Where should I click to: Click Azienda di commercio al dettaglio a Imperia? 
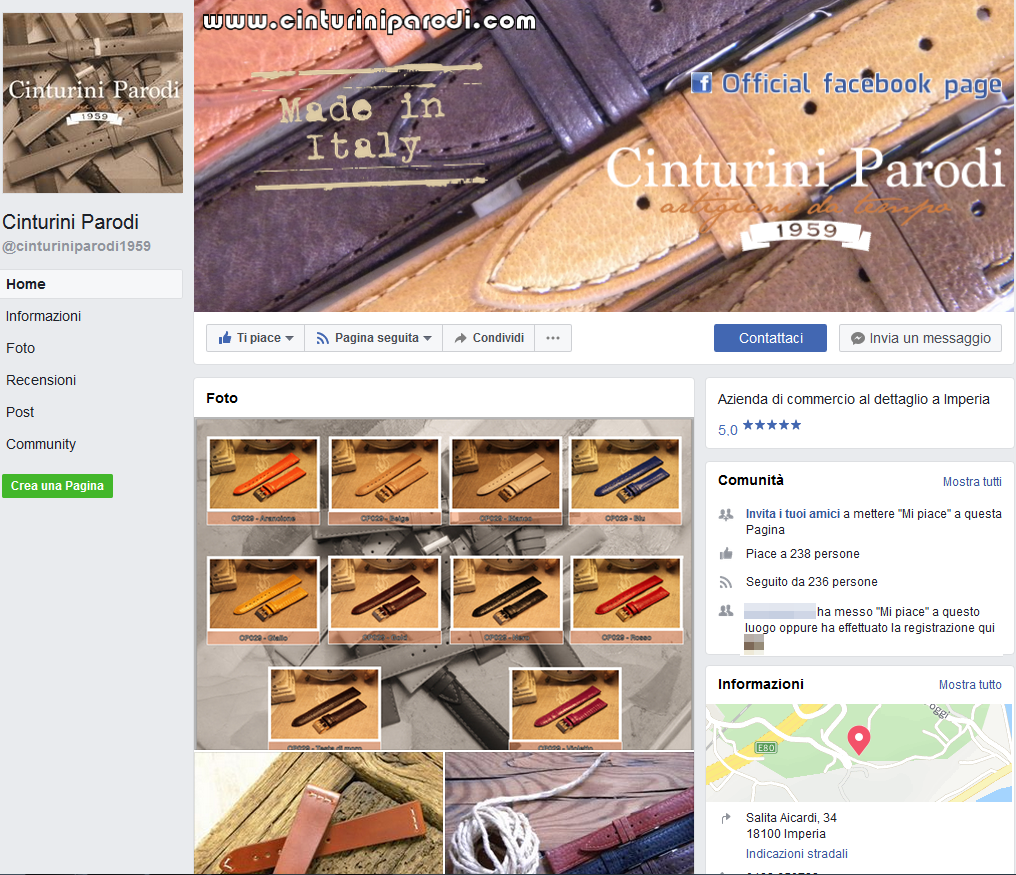pyautogui.click(x=853, y=399)
